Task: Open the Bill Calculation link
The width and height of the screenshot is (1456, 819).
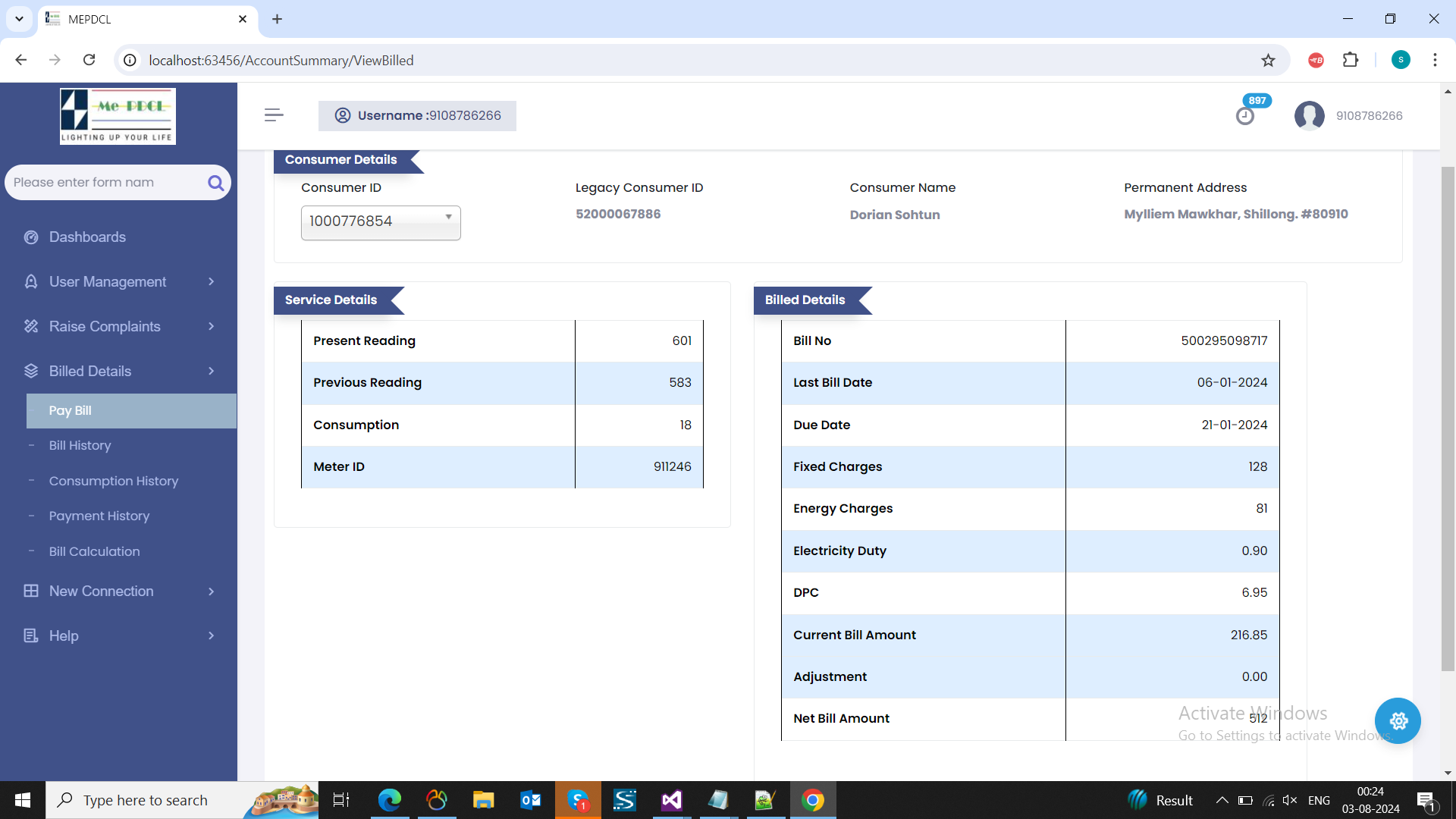Action: [x=94, y=552]
